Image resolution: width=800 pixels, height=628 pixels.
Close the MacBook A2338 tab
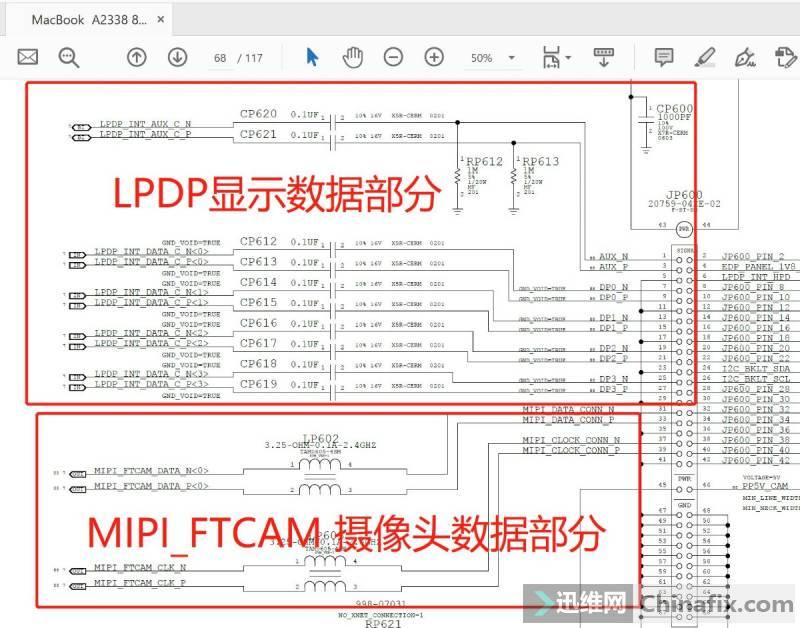click(161, 19)
